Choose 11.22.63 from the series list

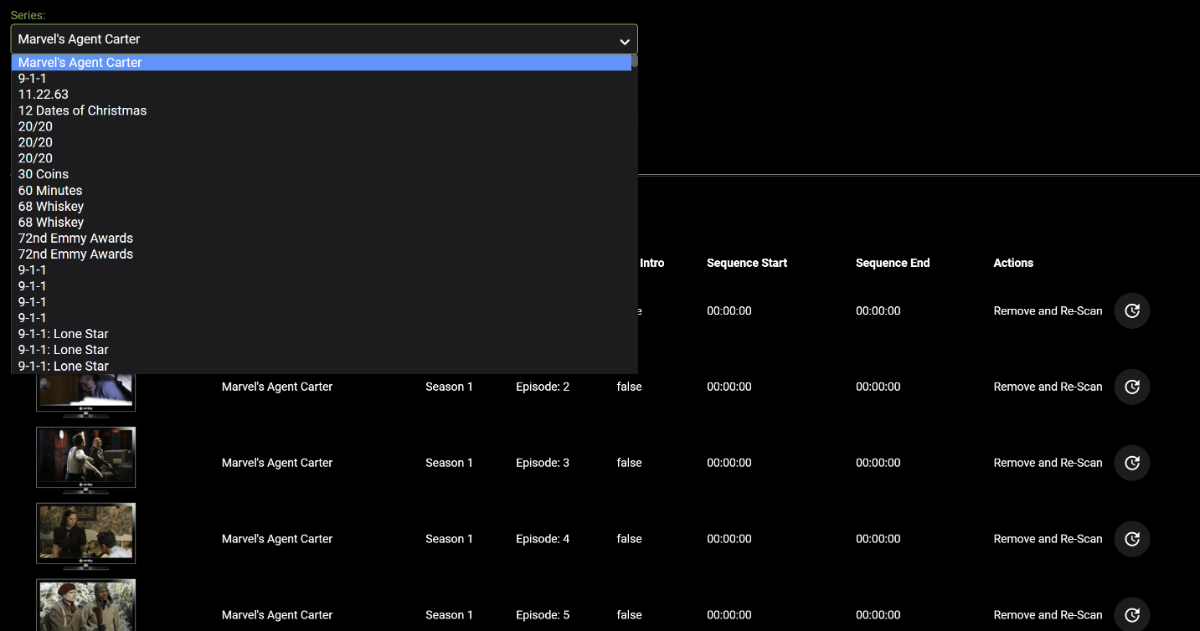43,94
